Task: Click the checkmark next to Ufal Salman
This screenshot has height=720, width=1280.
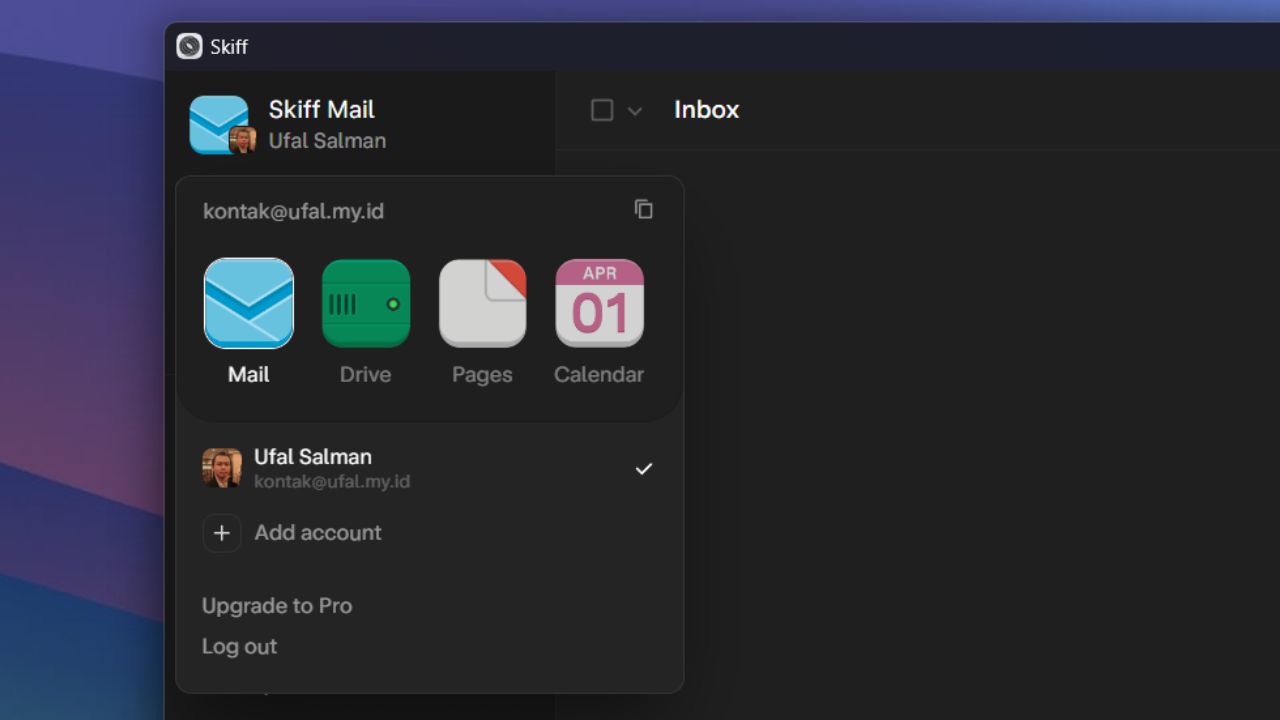Action: pos(644,468)
